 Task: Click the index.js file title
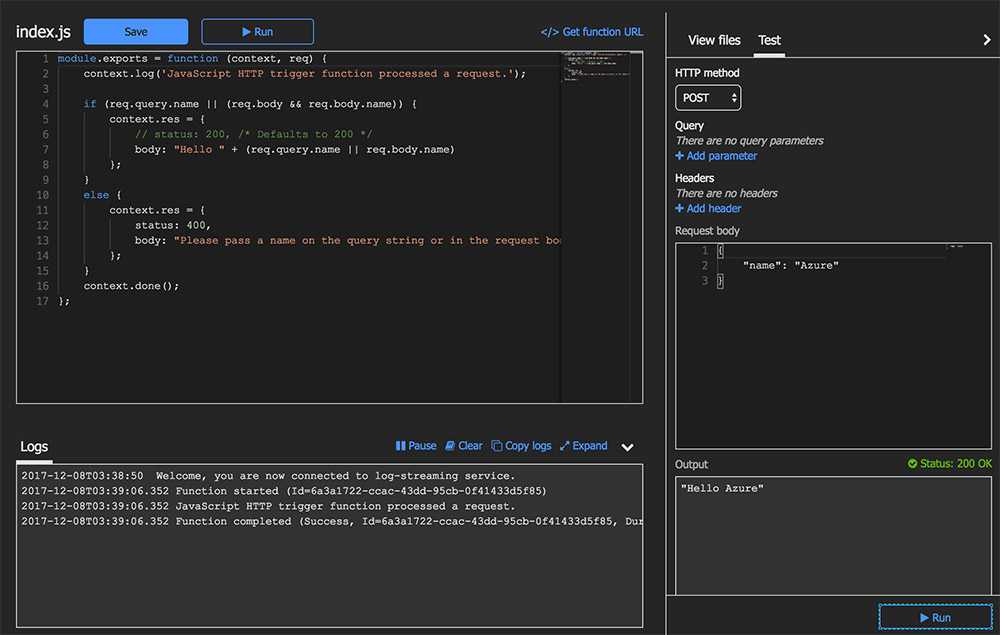click(x=43, y=32)
